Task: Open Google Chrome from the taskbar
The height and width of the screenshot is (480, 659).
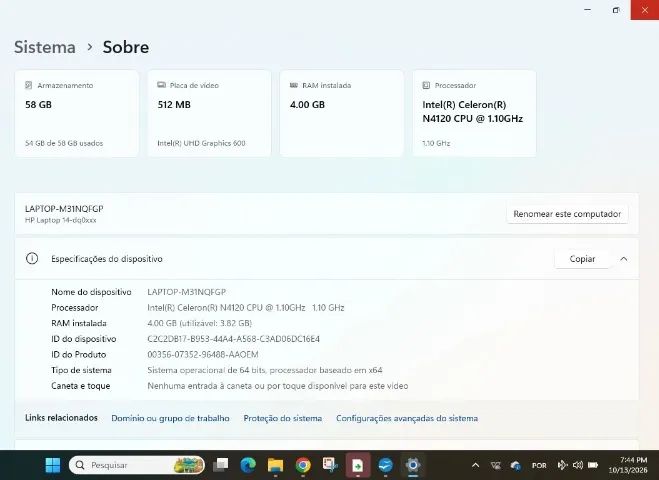Action: 303,465
